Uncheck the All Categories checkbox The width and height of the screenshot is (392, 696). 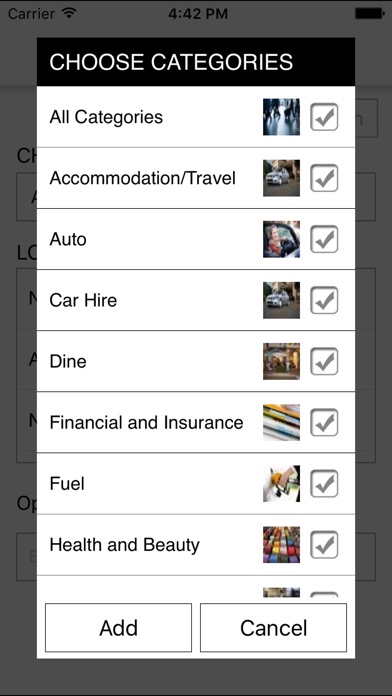pyautogui.click(x=324, y=117)
